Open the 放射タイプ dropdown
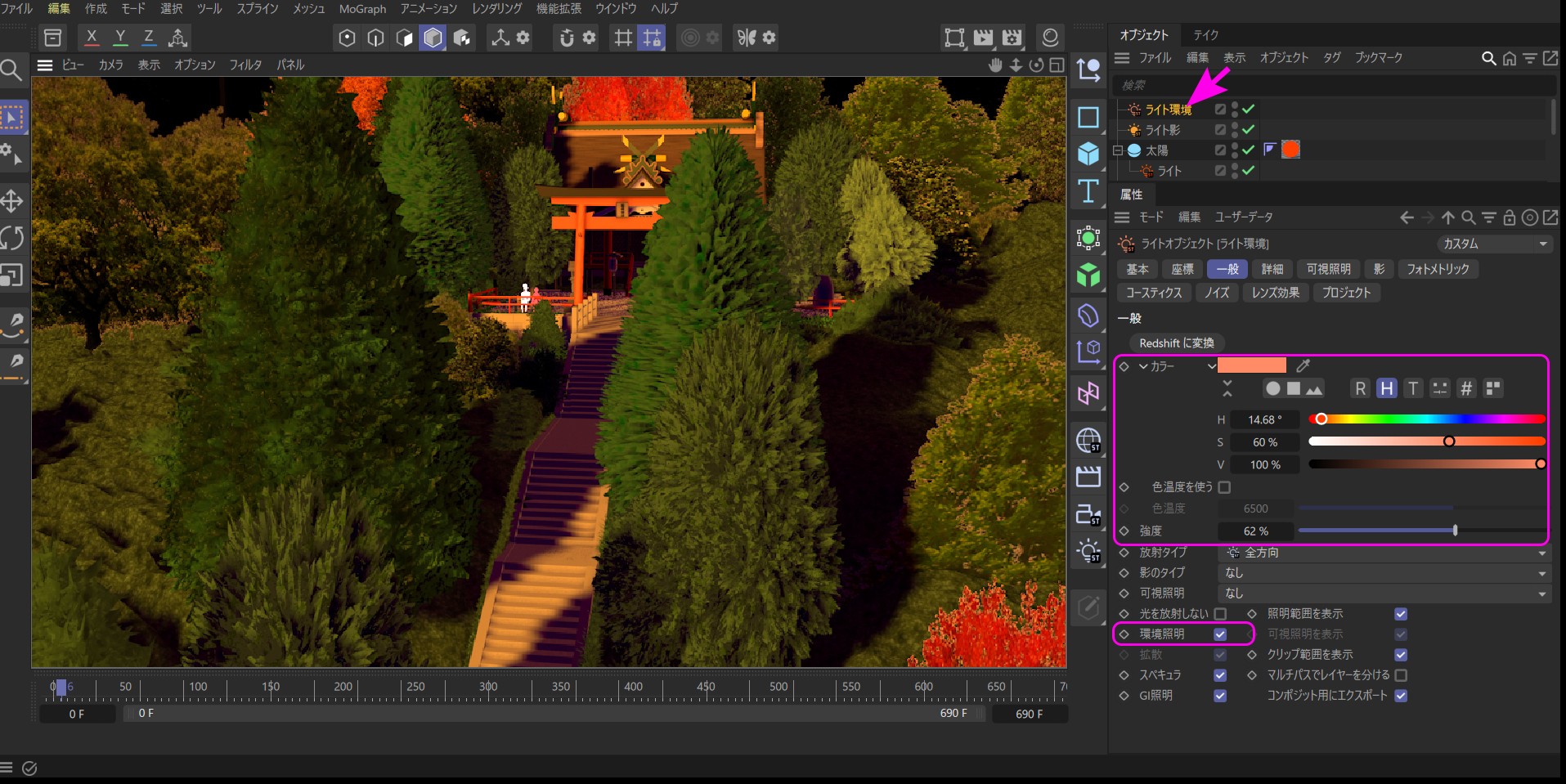1566x784 pixels. click(1384, 553)
